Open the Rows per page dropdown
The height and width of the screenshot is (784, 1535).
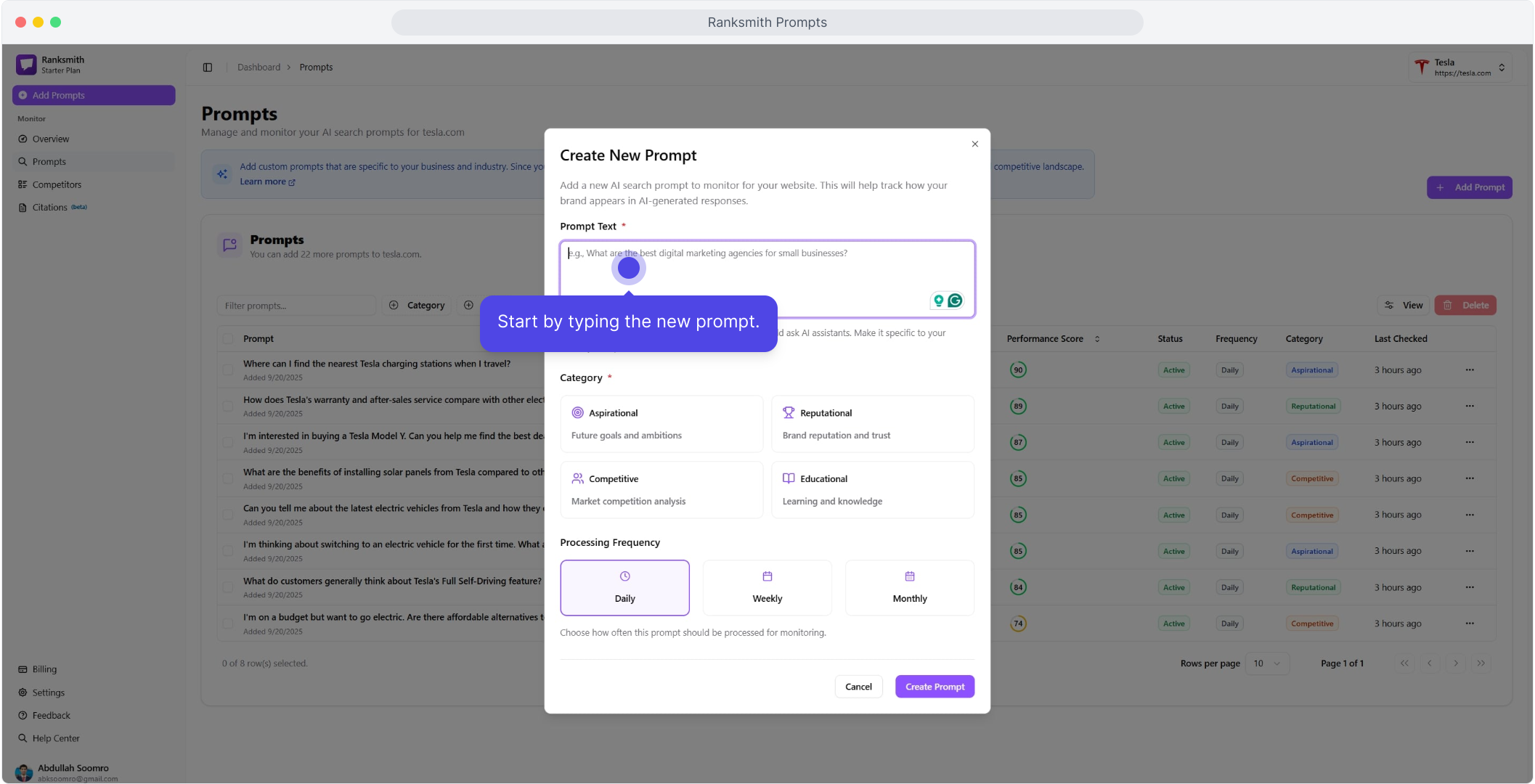coord(1267,663)
